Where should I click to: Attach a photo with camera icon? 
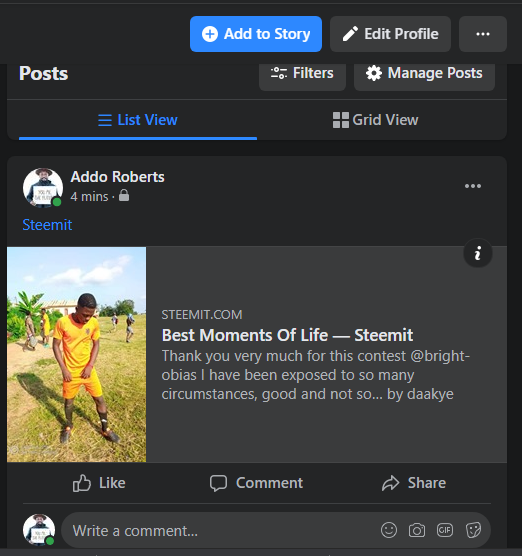click(x=417, y=530)
